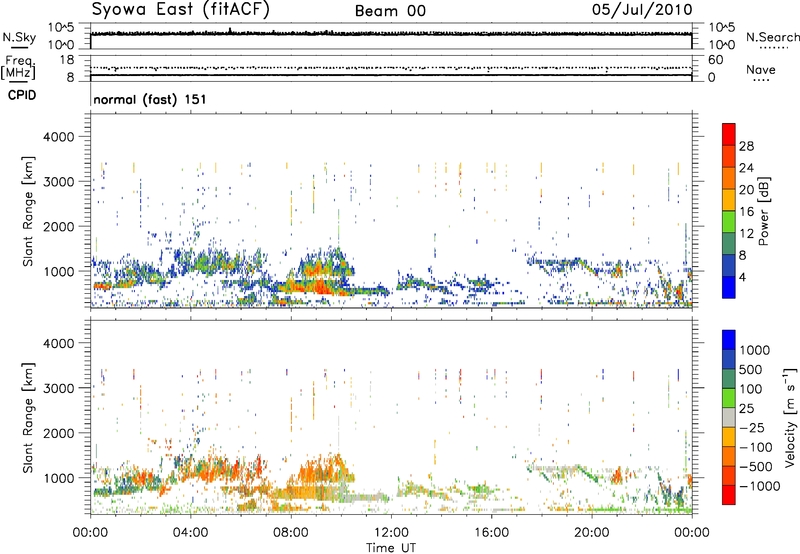Select the "N.Sky" legend label
Image resolution: width=800 pixels, height=554 pixels.
point(19,37)
